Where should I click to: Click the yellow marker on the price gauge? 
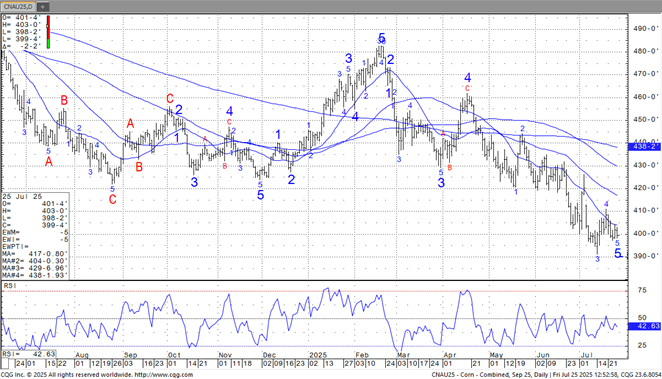[x=48, y=26]
